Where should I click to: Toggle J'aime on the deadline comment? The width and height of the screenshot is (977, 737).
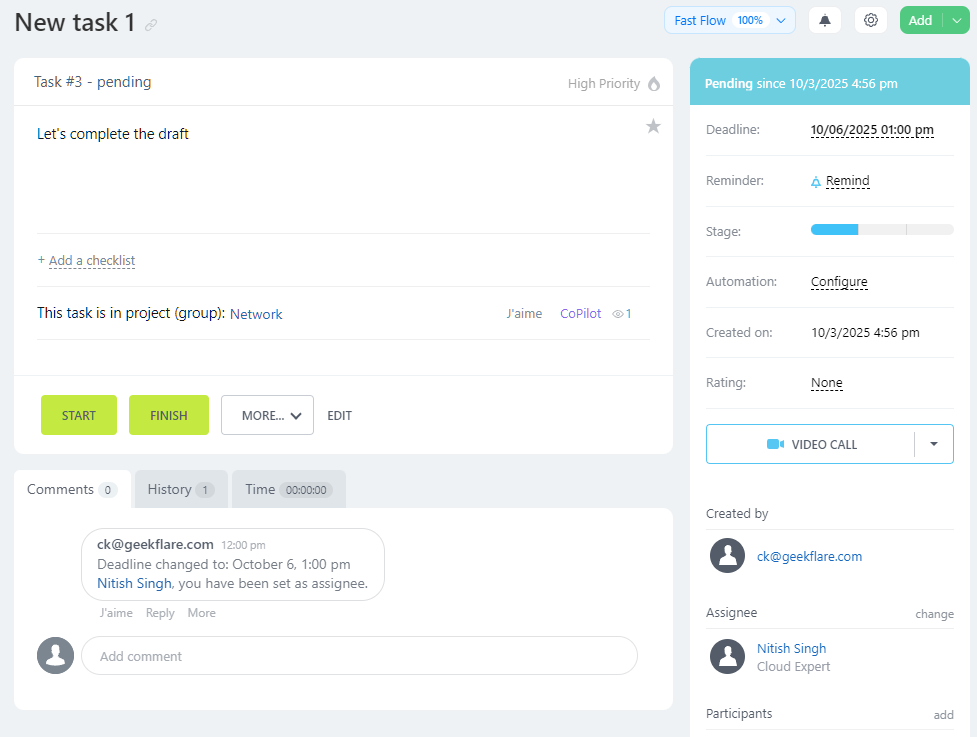(x=116, y=612)
